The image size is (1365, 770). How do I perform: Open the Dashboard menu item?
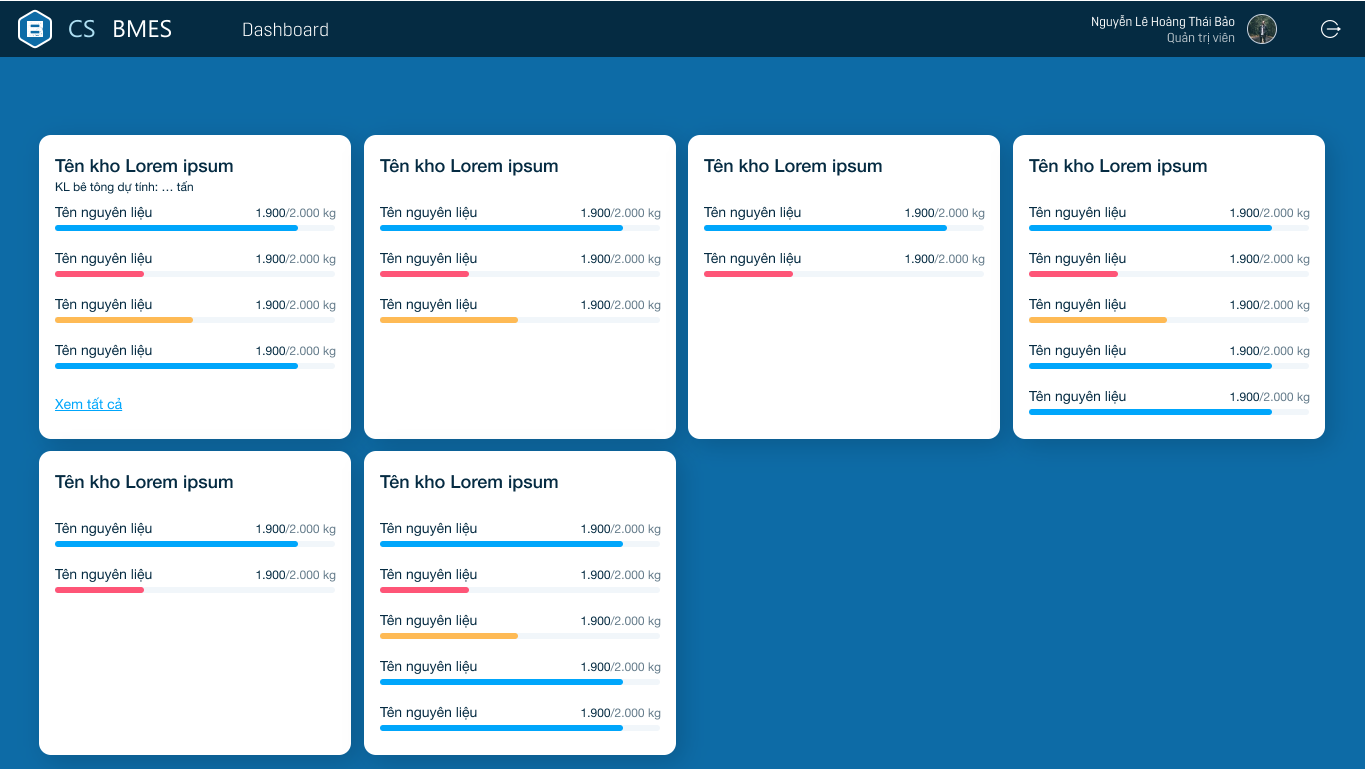click(285, 30)
